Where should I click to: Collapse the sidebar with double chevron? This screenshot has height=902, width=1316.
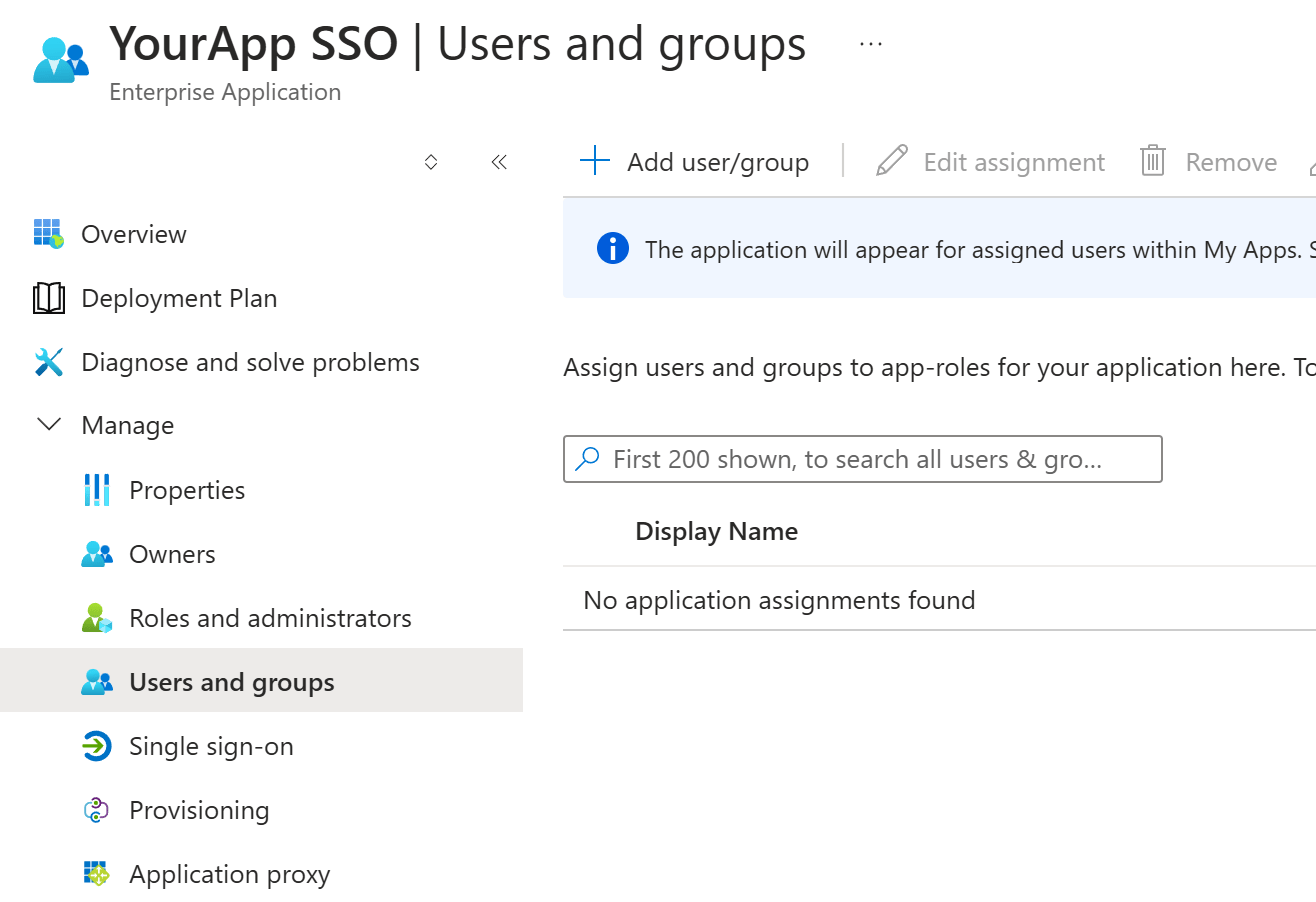[499, 162]
